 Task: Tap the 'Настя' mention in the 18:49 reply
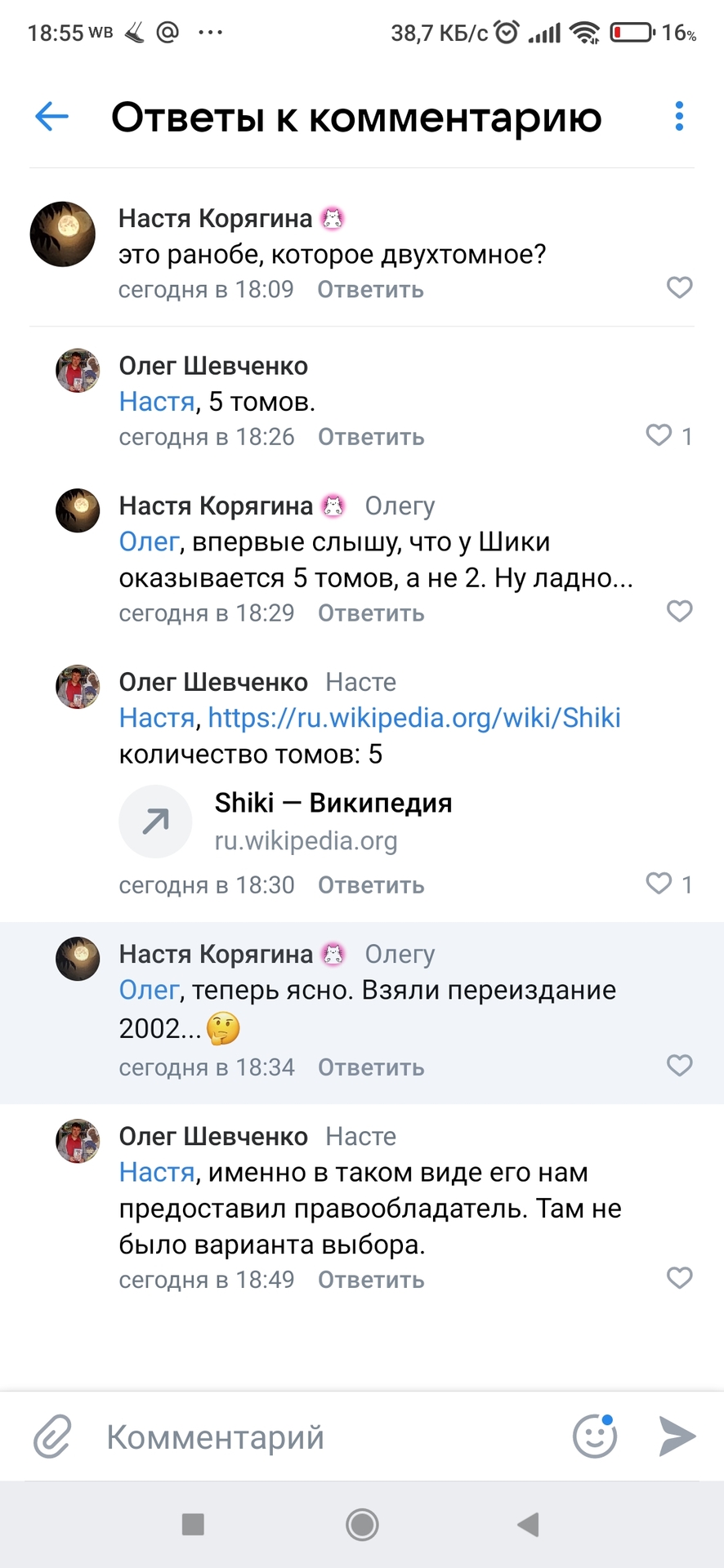pyautogui.click(x=157, y=1173)
